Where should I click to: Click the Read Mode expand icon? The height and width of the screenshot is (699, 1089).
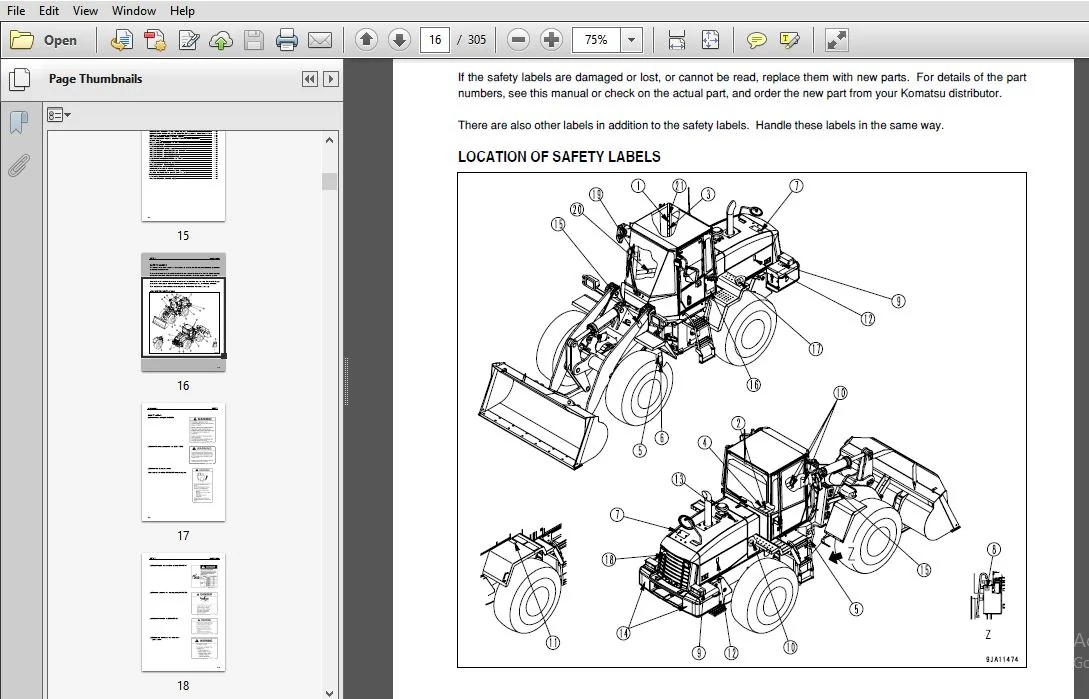[837, 40]
